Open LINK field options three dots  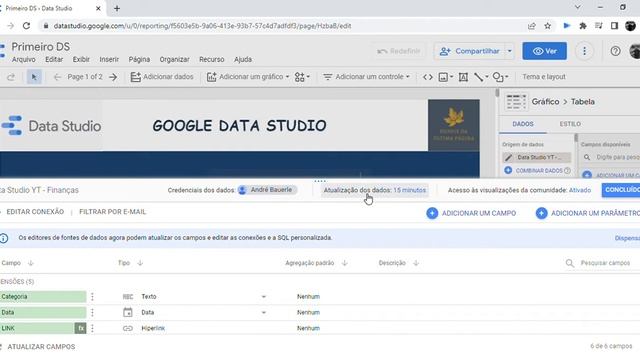point(92,328)
